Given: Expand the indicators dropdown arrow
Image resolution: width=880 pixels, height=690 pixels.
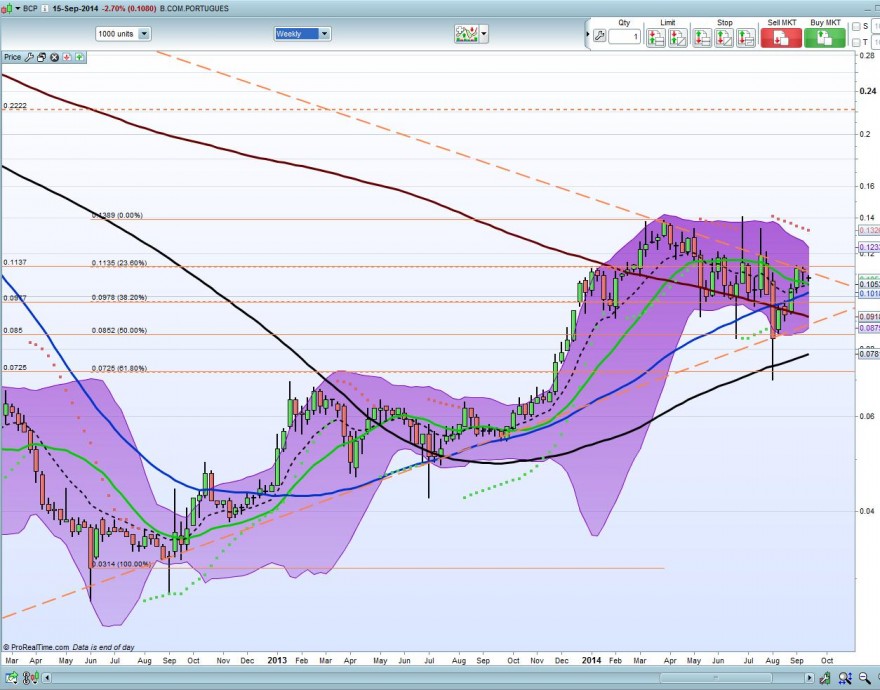Looking at the screenshot, I should (x=484, y=34).
